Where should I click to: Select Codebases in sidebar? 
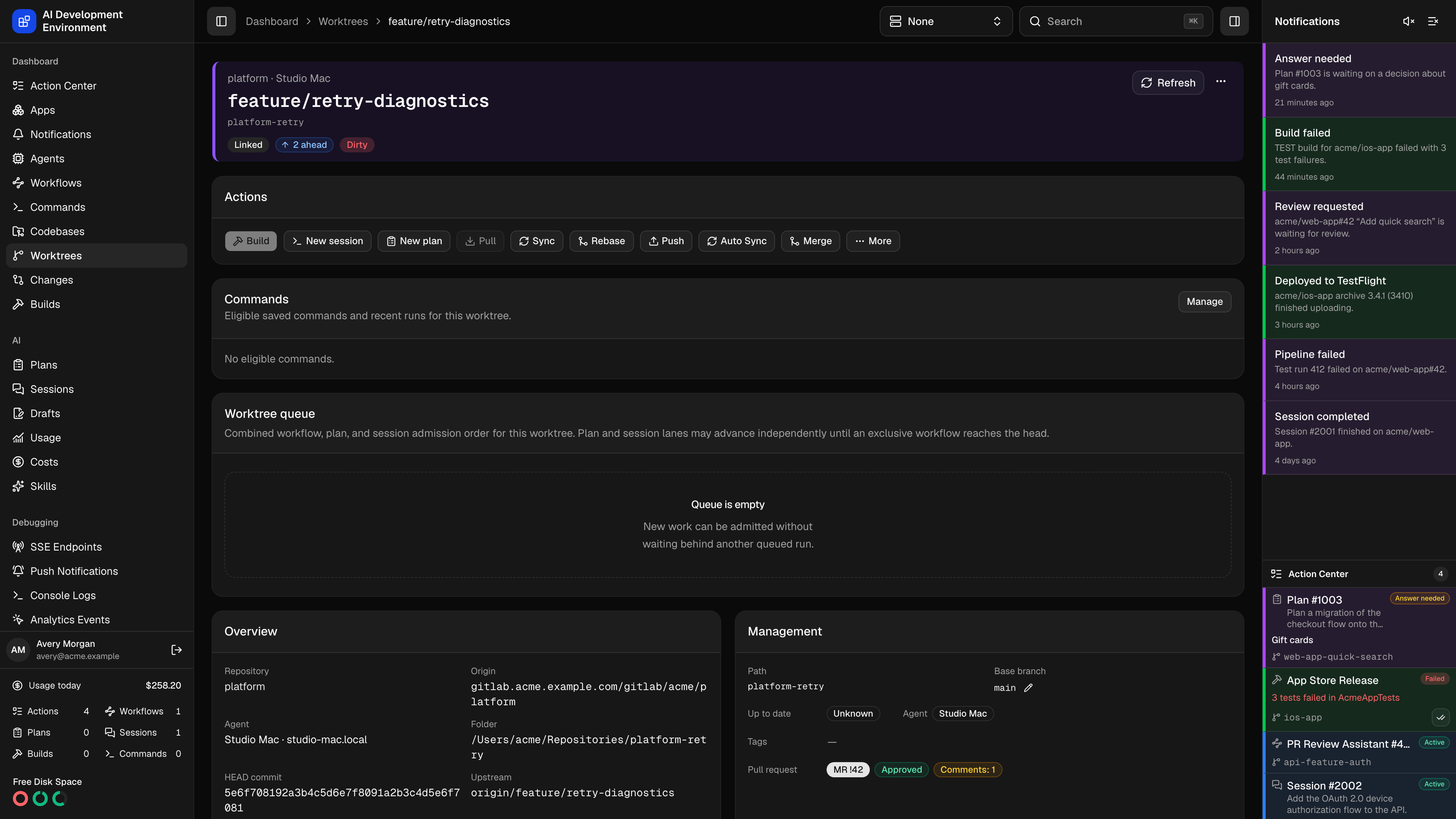click(97, 232)
